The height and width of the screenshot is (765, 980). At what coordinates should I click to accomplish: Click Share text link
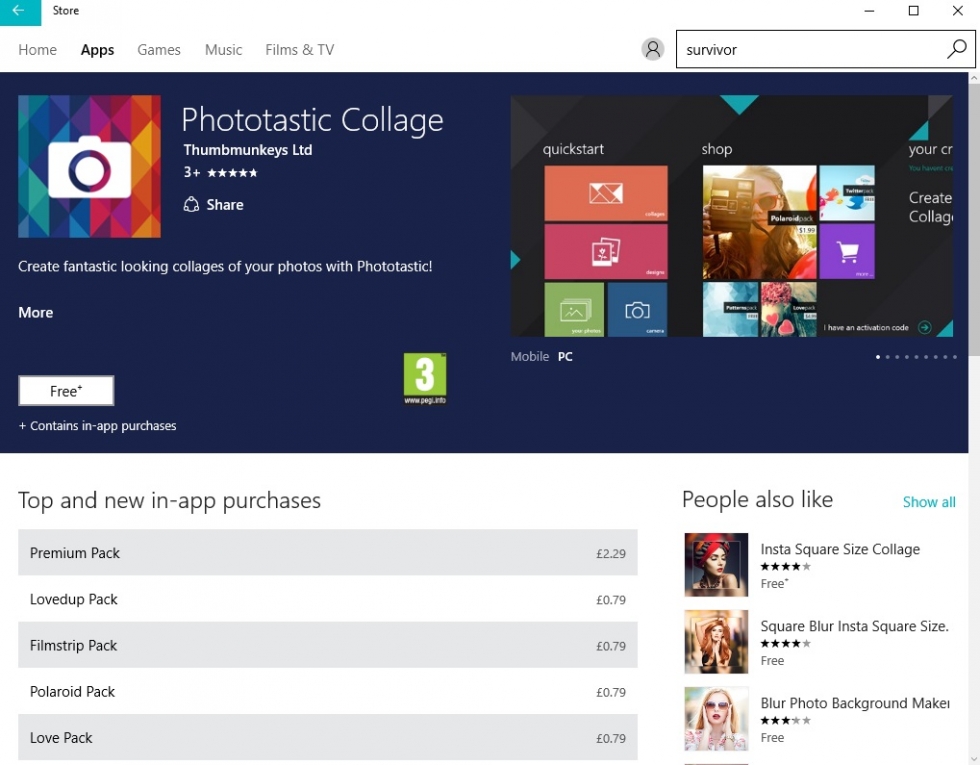click(225, 204)
